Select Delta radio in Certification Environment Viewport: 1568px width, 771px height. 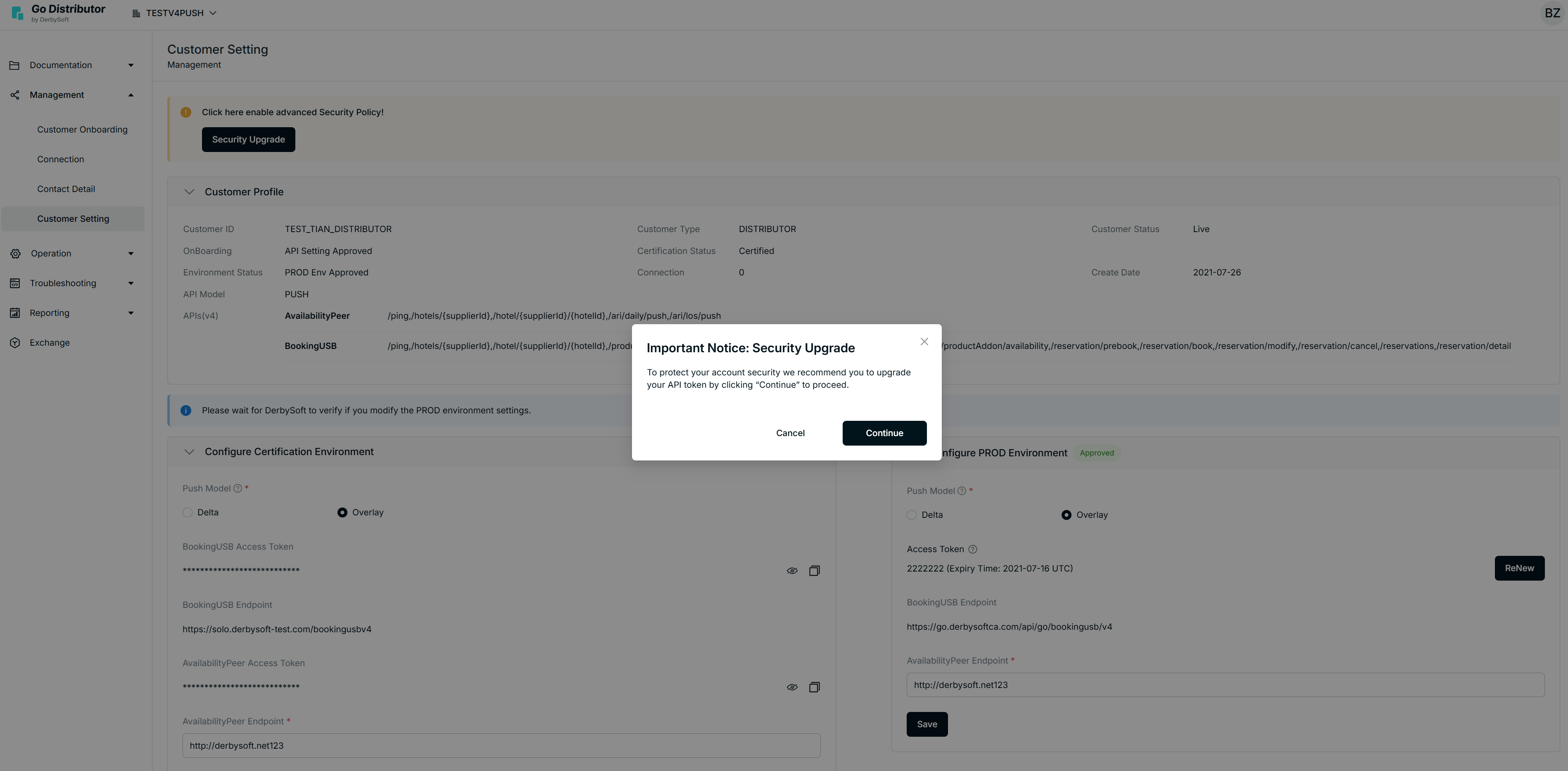point(188,512)
